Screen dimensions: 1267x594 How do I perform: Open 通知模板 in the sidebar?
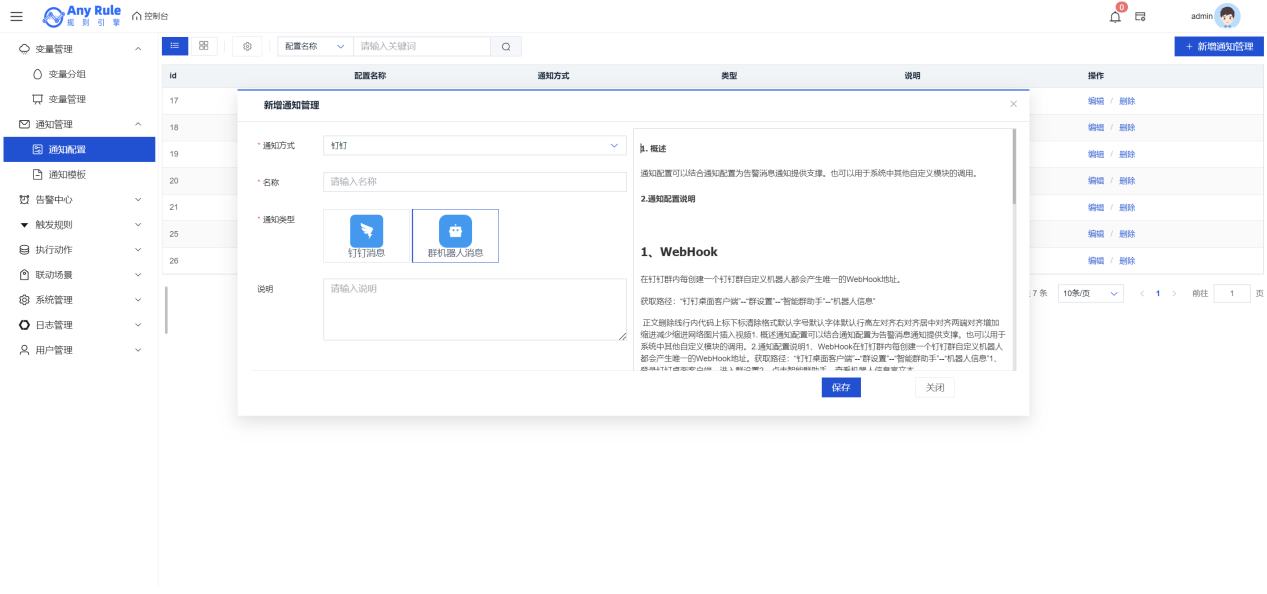67,174
